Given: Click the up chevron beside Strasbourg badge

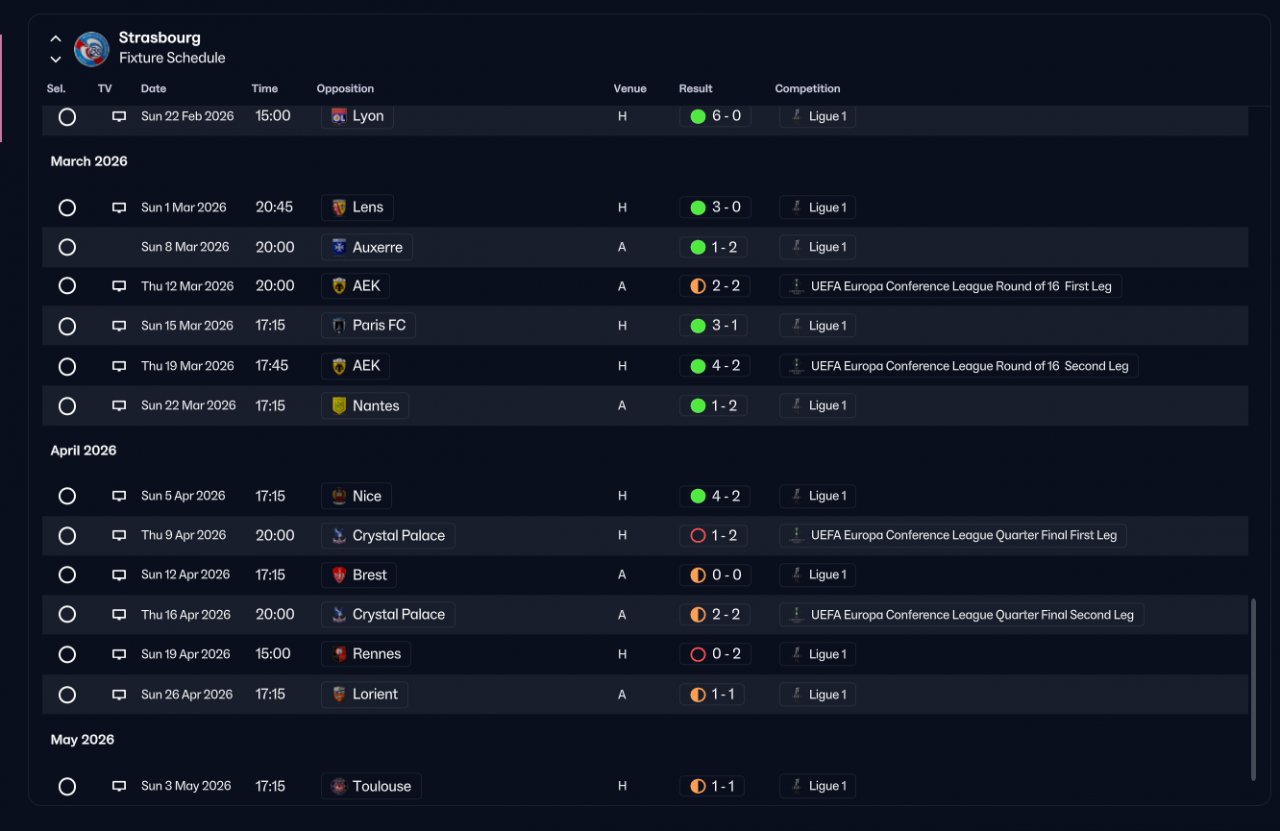Looking at the screenshot, I should click(56, 39).
